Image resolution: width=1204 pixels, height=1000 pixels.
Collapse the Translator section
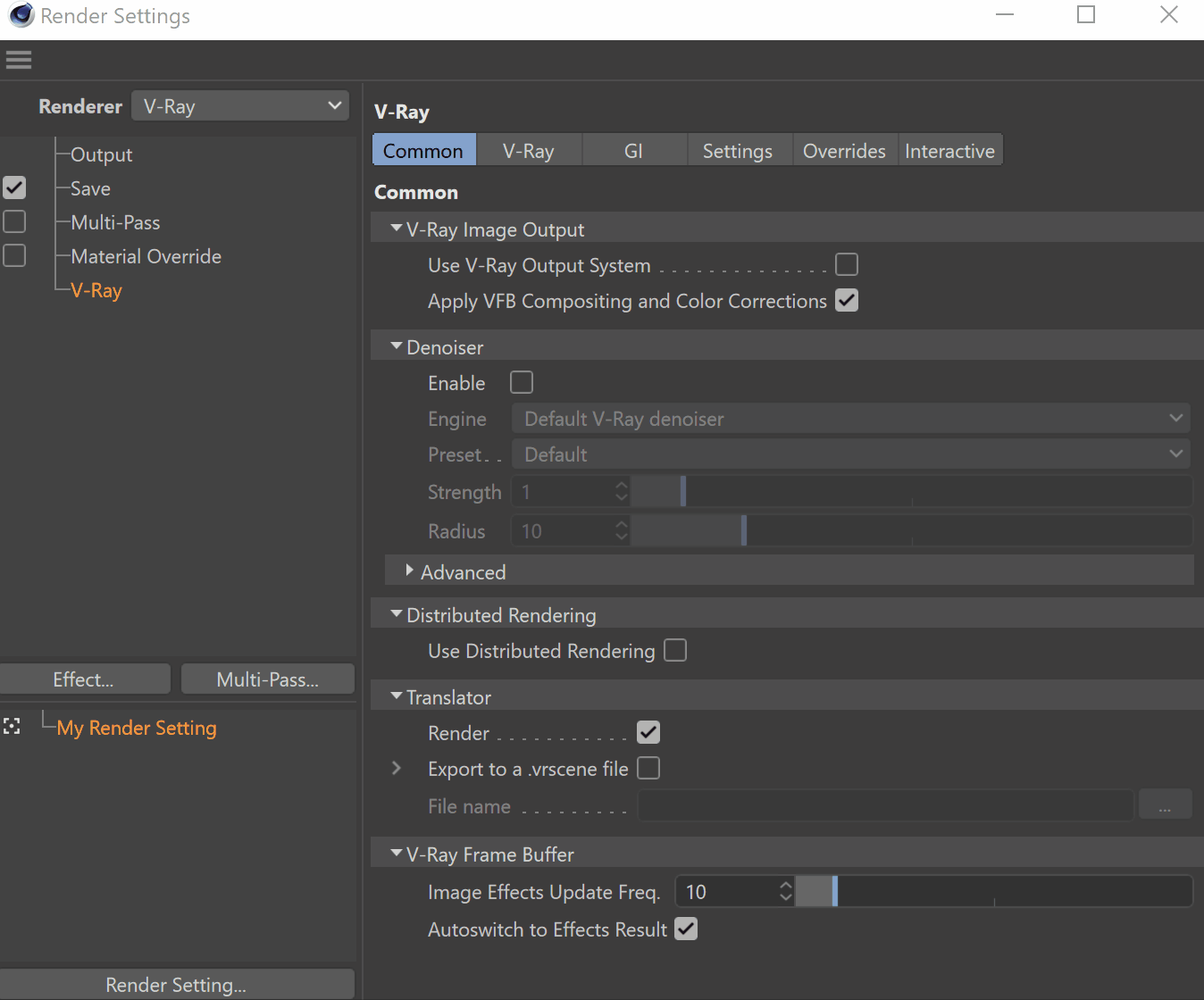(397, 696)
